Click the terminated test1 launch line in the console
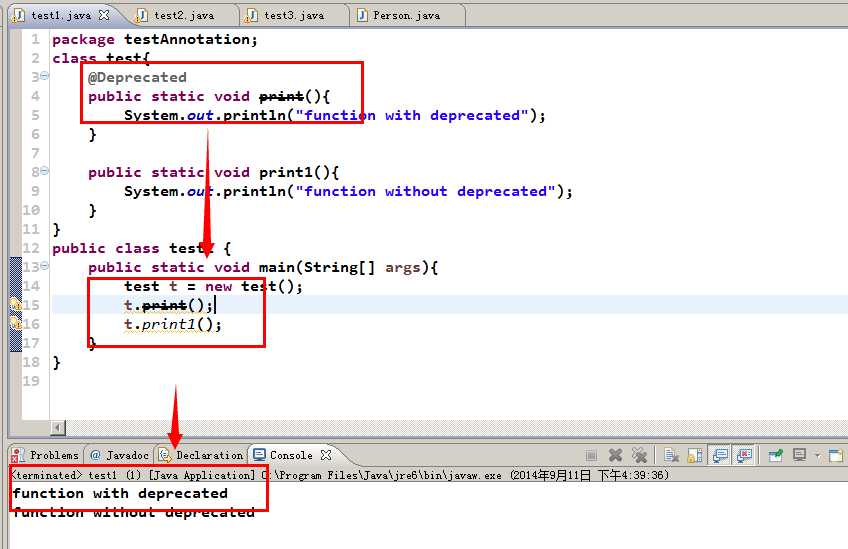848x549 pixels. coord(340,475)
